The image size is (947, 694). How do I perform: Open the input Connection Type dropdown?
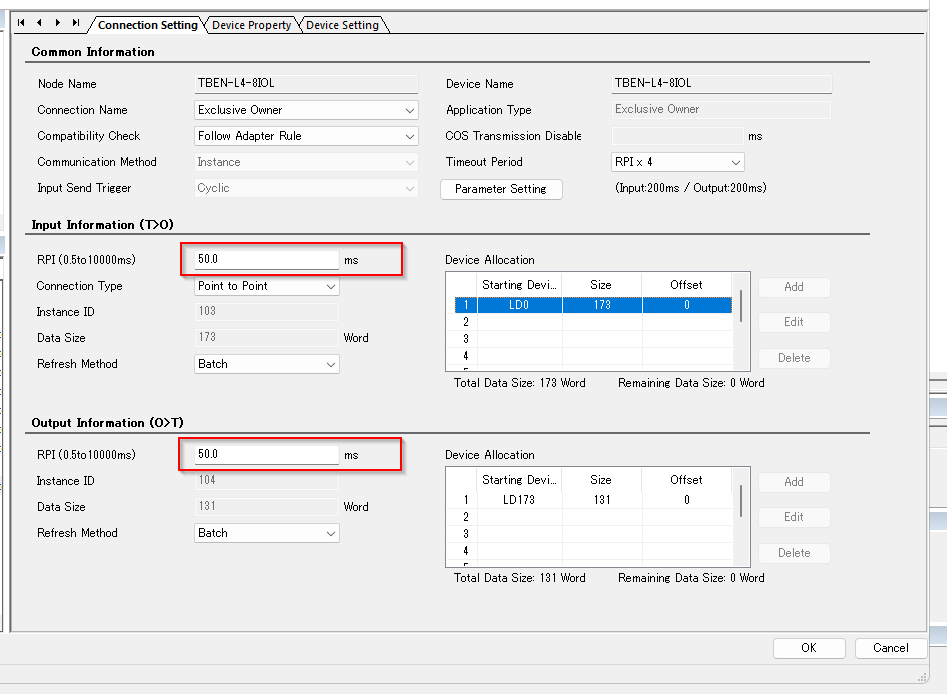tap(266, 286)
